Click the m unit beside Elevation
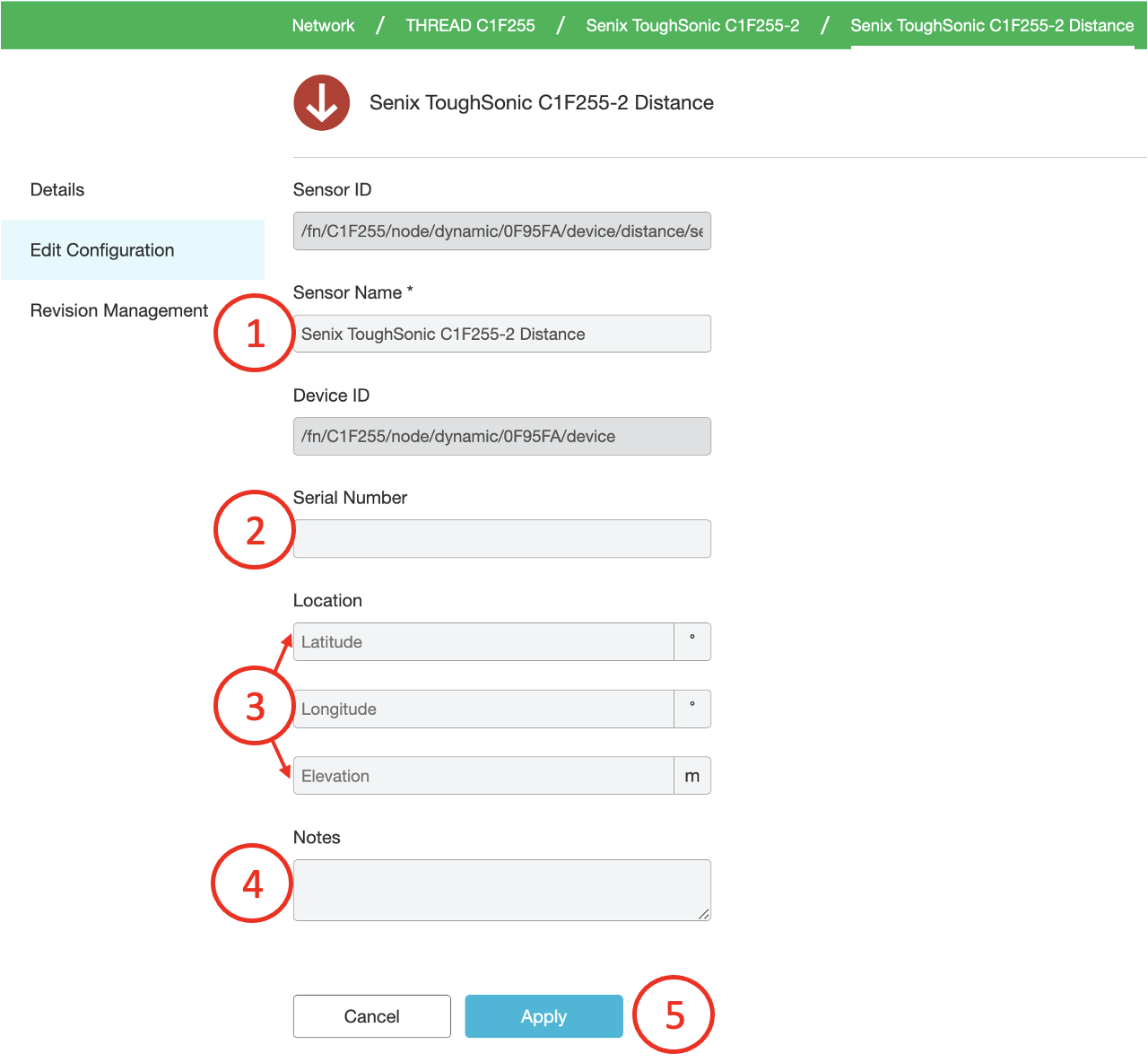Viewport: 1148px width, 1062px height. (692, 776)
